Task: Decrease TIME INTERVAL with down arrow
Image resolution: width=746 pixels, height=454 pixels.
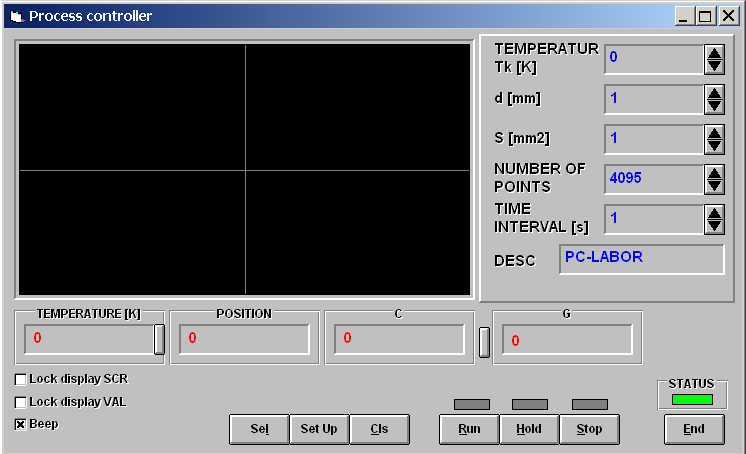Action: click(x=714, y=227)
